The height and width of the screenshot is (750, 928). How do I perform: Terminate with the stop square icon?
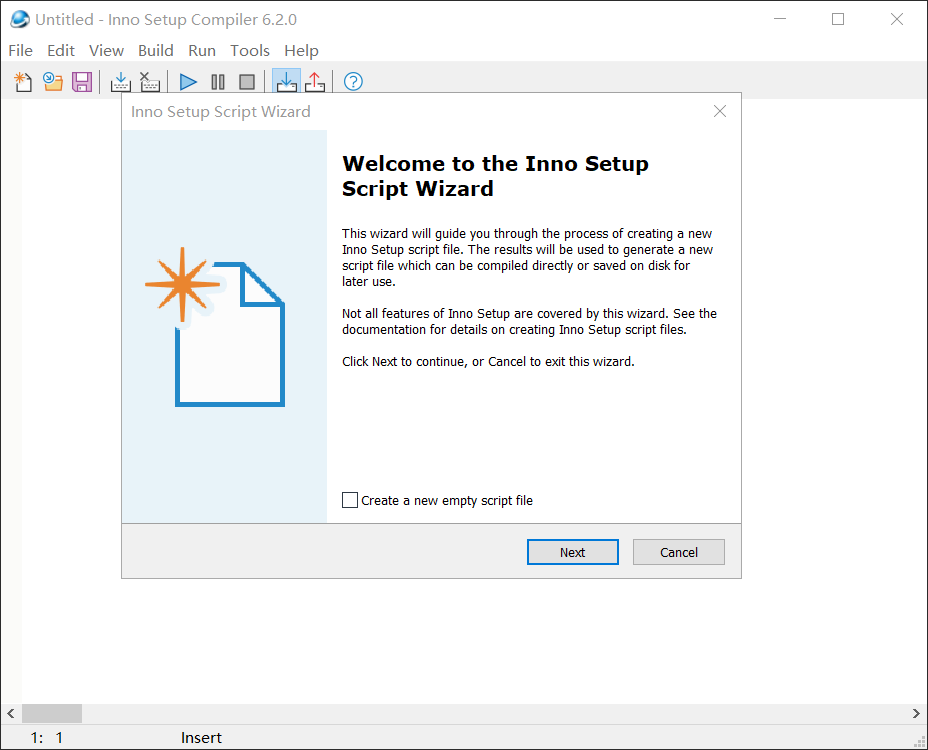click(x=247, y=82)
